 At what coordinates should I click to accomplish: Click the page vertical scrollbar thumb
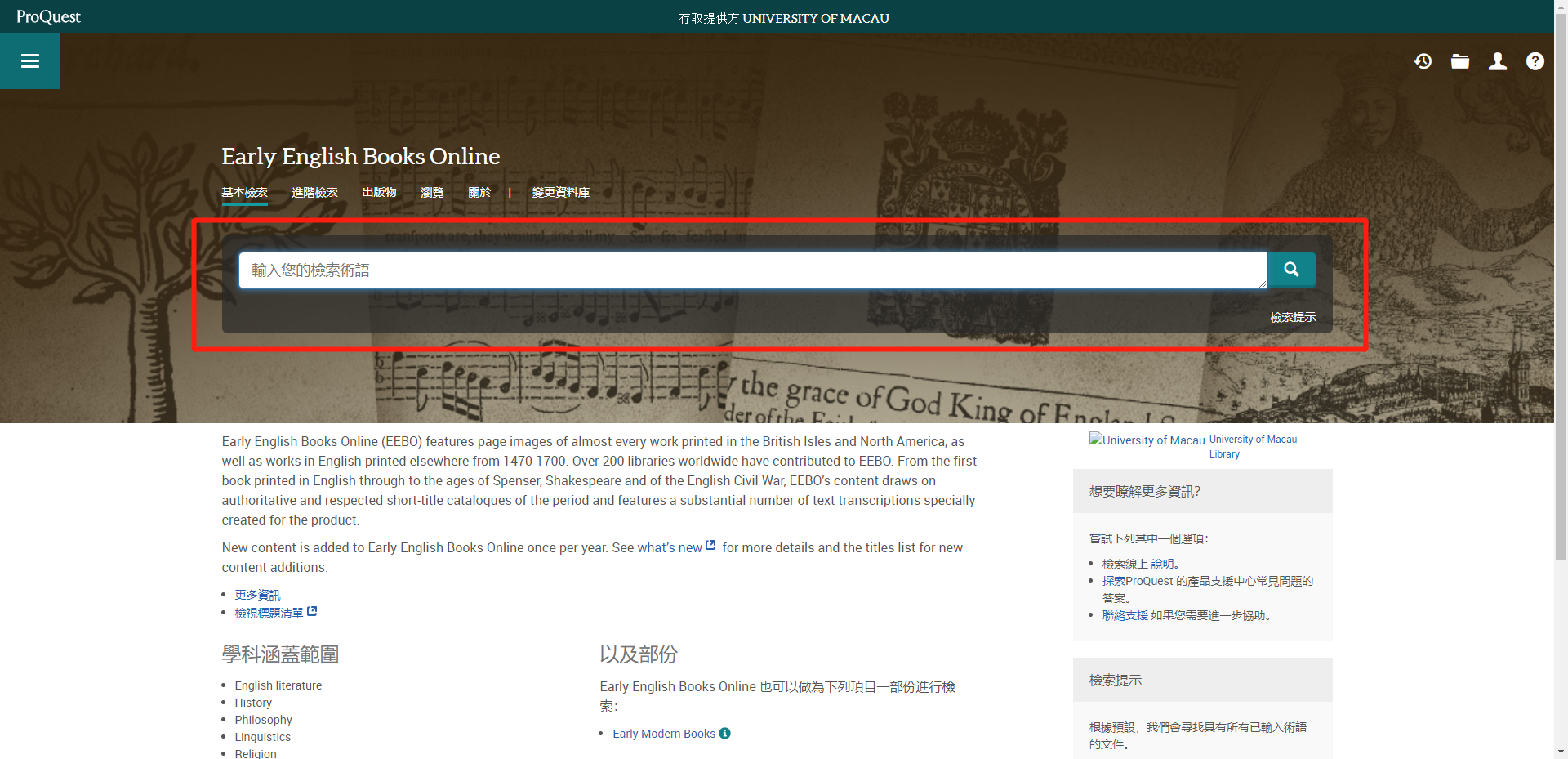1561,286
